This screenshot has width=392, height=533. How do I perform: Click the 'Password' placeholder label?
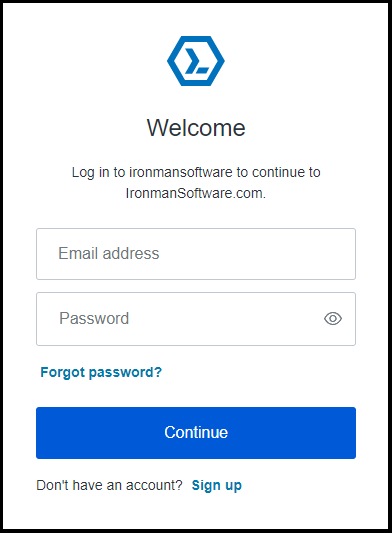[94, 319]
